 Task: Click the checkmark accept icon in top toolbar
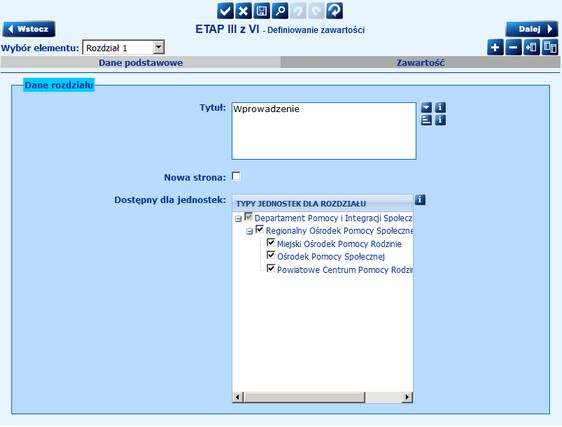point(225,11)
